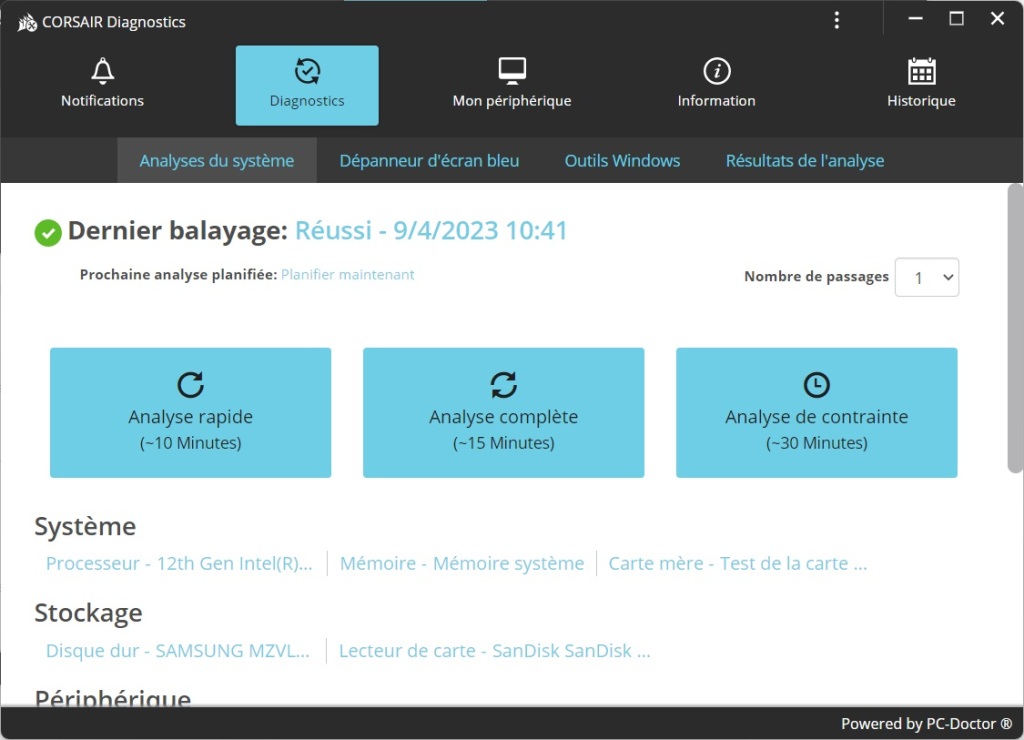Viewport: 1024px width, 740px height.
Task: Click Planifier maintenant link
Action: (x=347, y=274)
